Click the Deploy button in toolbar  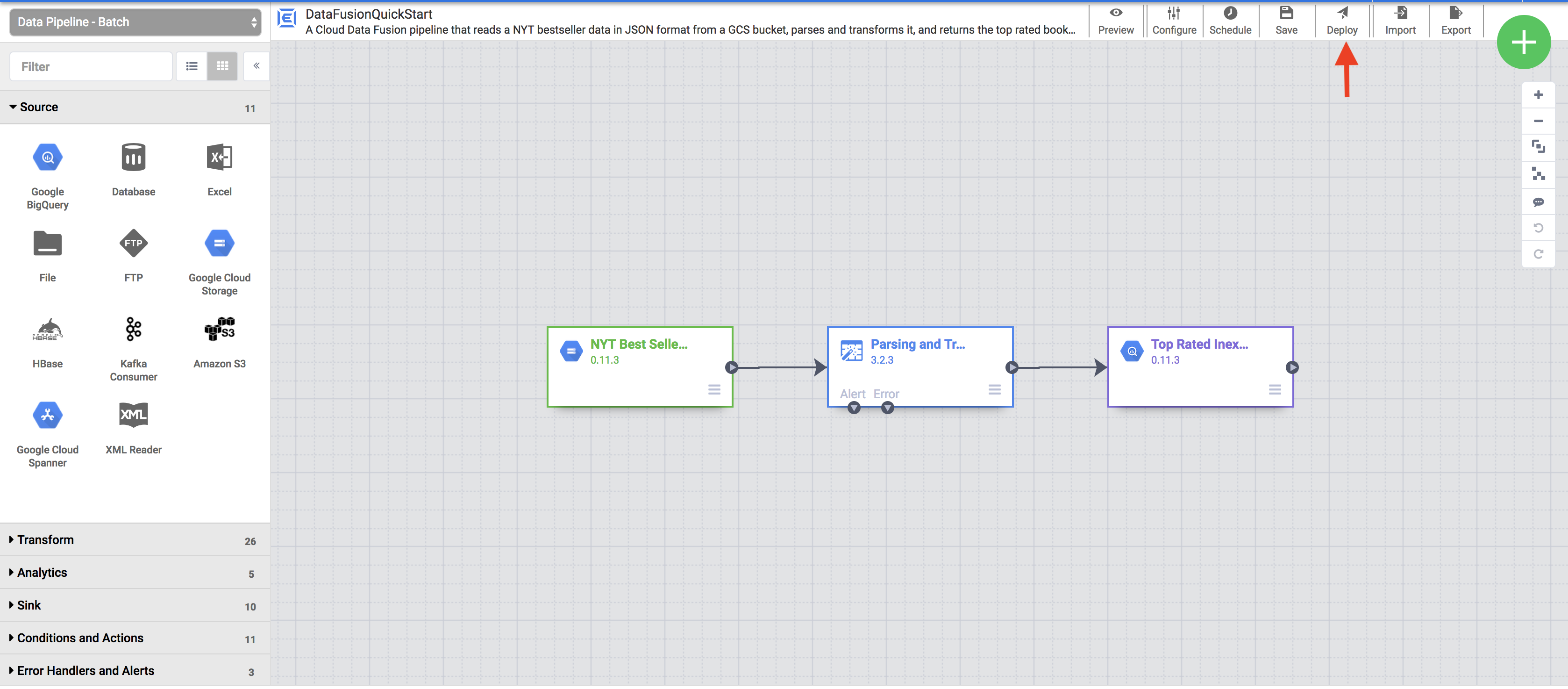[x=1342, y=19]
